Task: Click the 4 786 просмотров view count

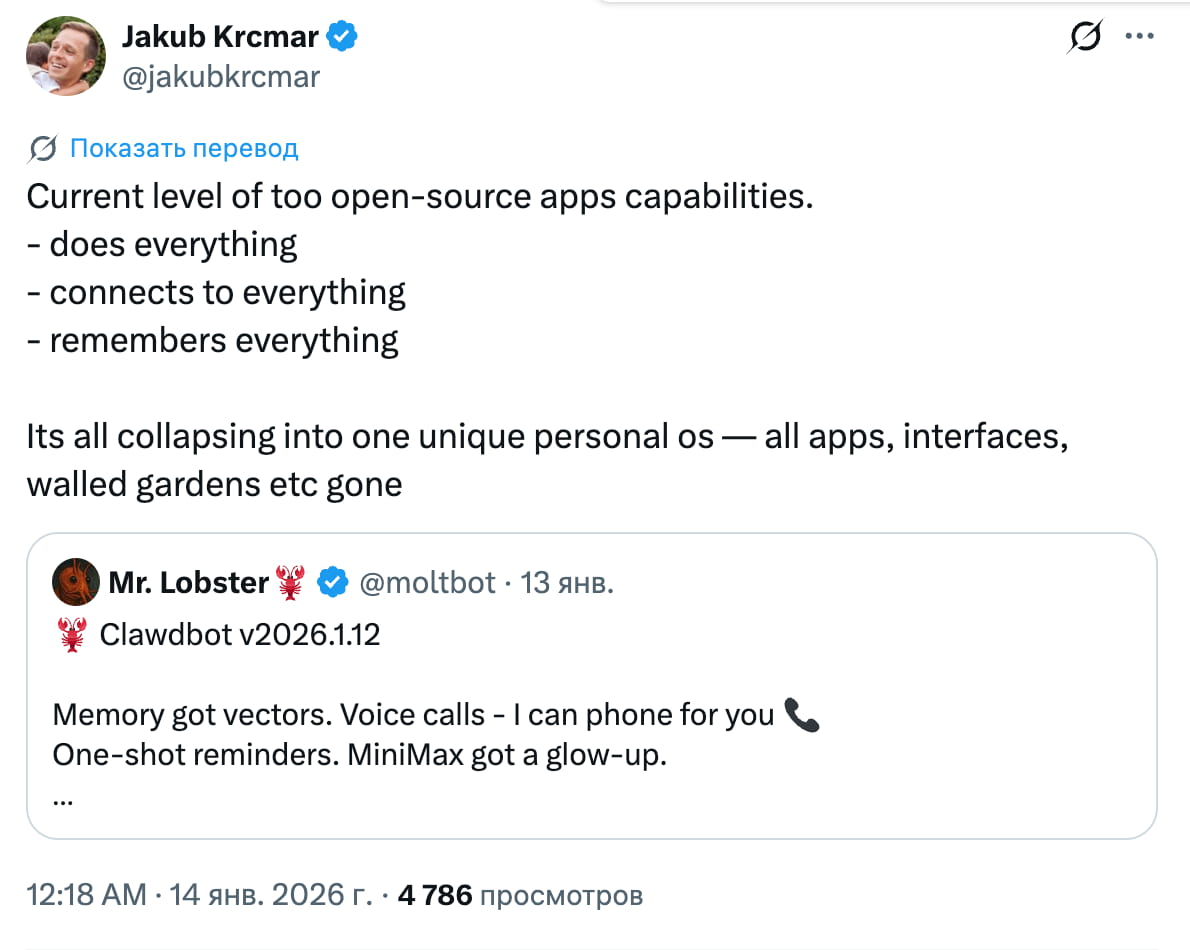Action: click(520, 895)
